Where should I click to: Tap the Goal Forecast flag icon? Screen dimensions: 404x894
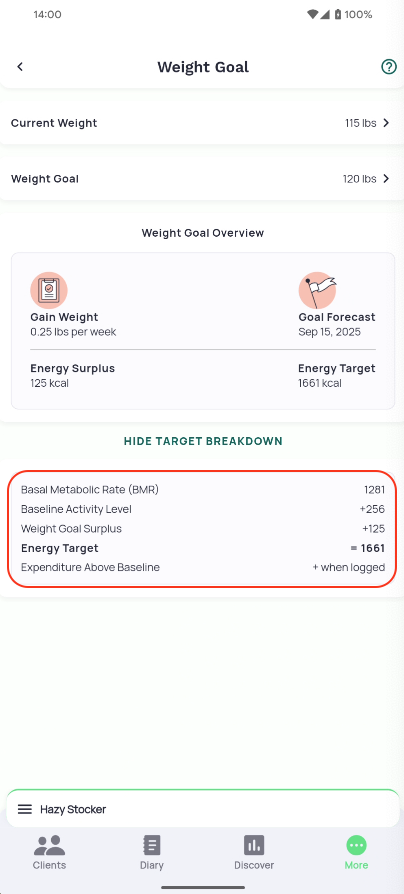[317, 290]
